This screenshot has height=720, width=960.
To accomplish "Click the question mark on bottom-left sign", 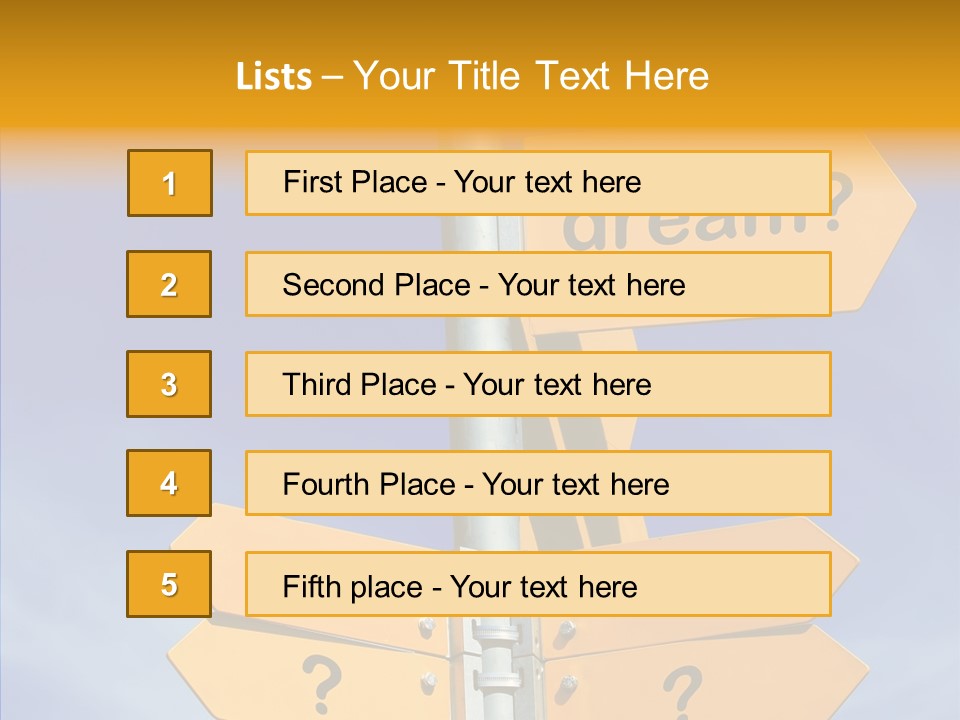I will pos(321,682).
